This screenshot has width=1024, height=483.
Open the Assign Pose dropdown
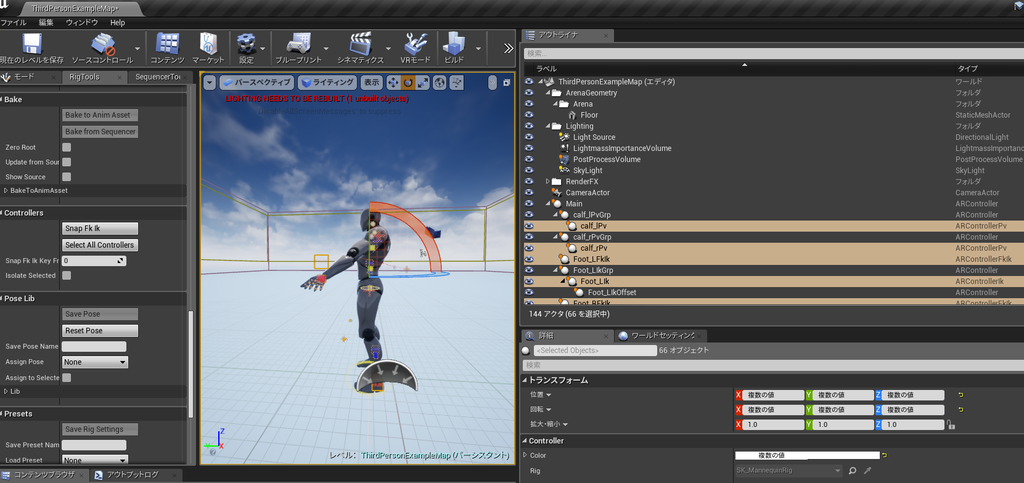click(95, 362)
